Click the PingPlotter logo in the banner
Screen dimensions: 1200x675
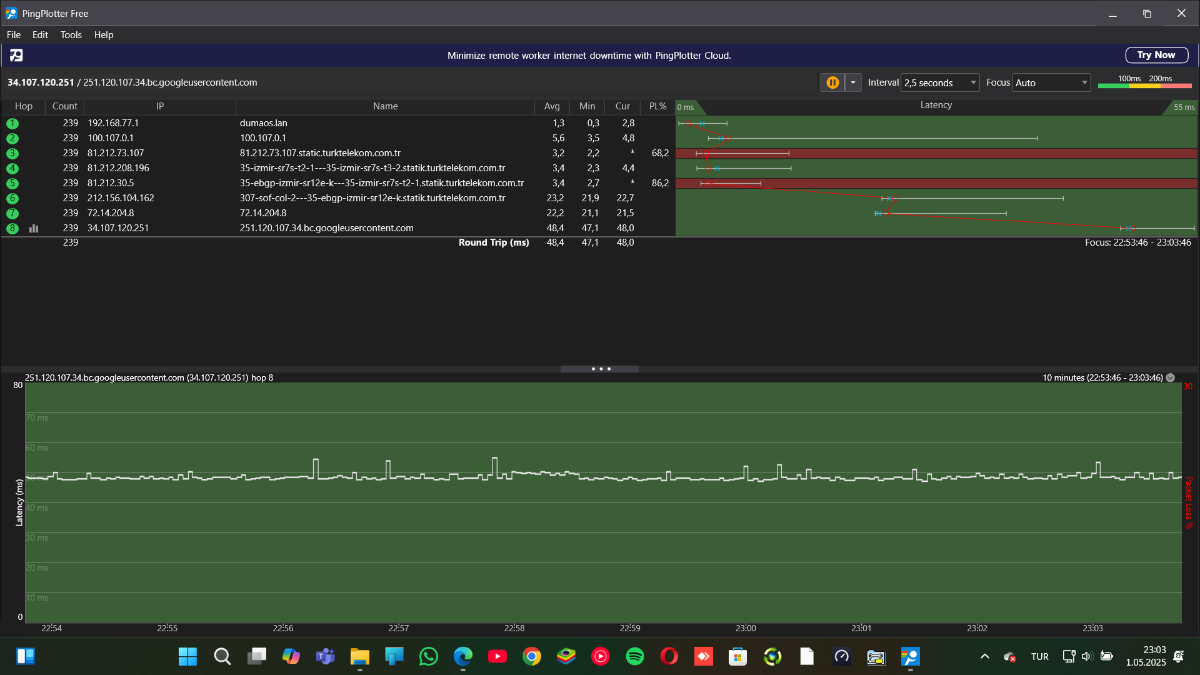pos(16,55)
